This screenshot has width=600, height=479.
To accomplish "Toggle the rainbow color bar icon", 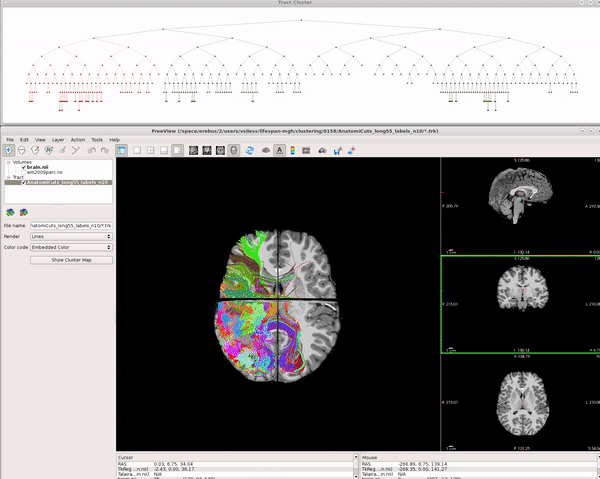I will pyautogui.click(x=293, y=150).
